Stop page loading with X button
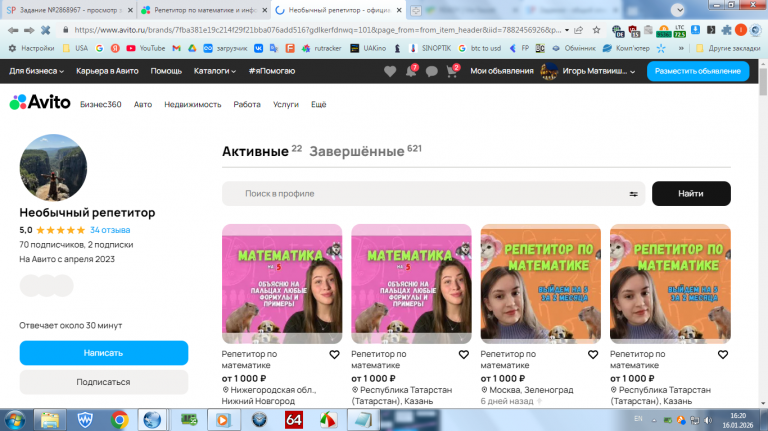The height and width of the screenshot is (431, 768). click(x=46, y=30)
